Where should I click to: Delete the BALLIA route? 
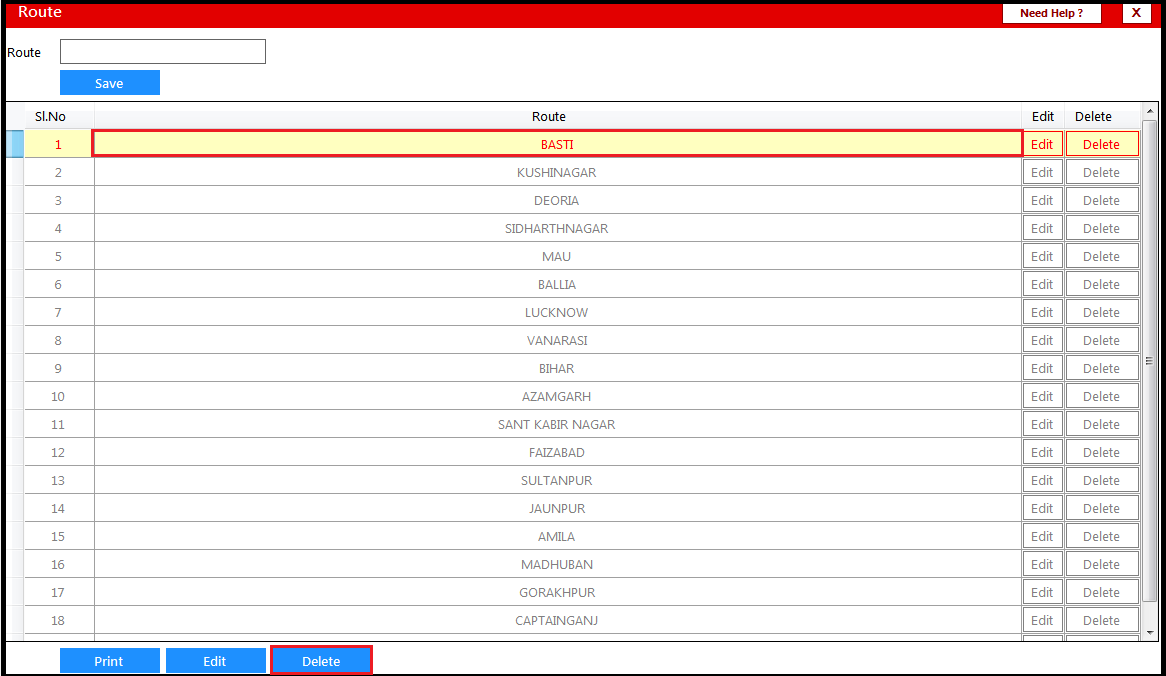coord(1101,284)
